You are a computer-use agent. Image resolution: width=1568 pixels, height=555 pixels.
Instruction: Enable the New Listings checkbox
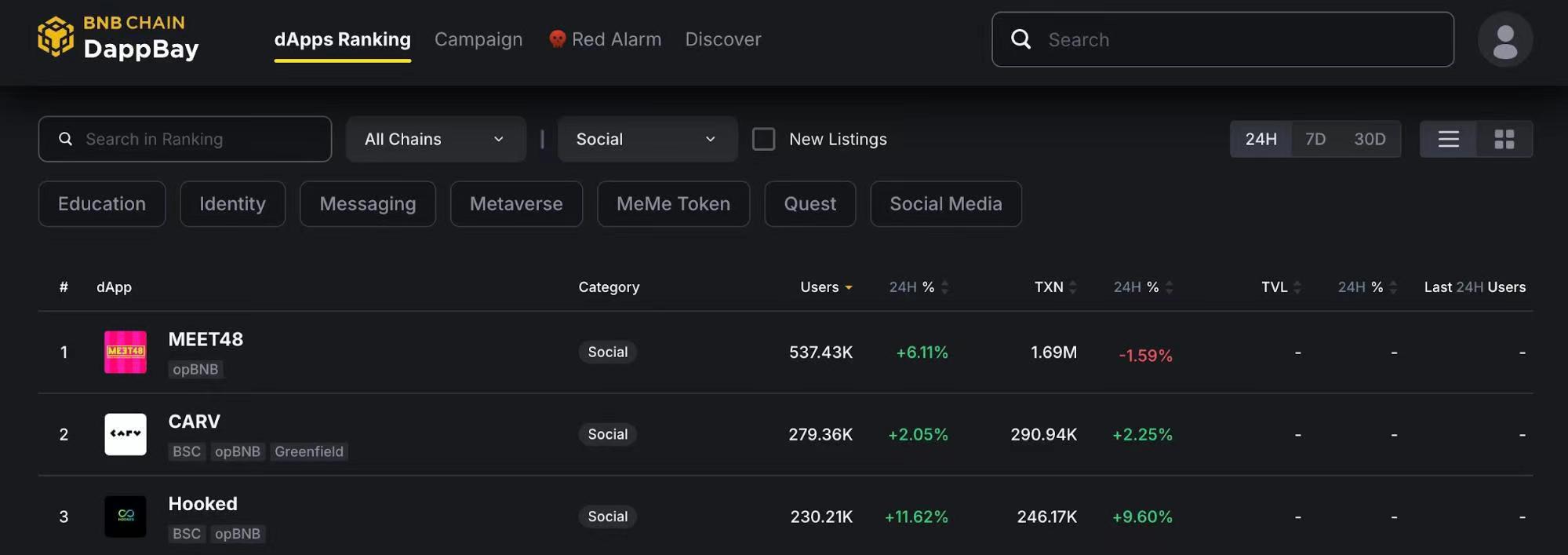pos(763,139)
